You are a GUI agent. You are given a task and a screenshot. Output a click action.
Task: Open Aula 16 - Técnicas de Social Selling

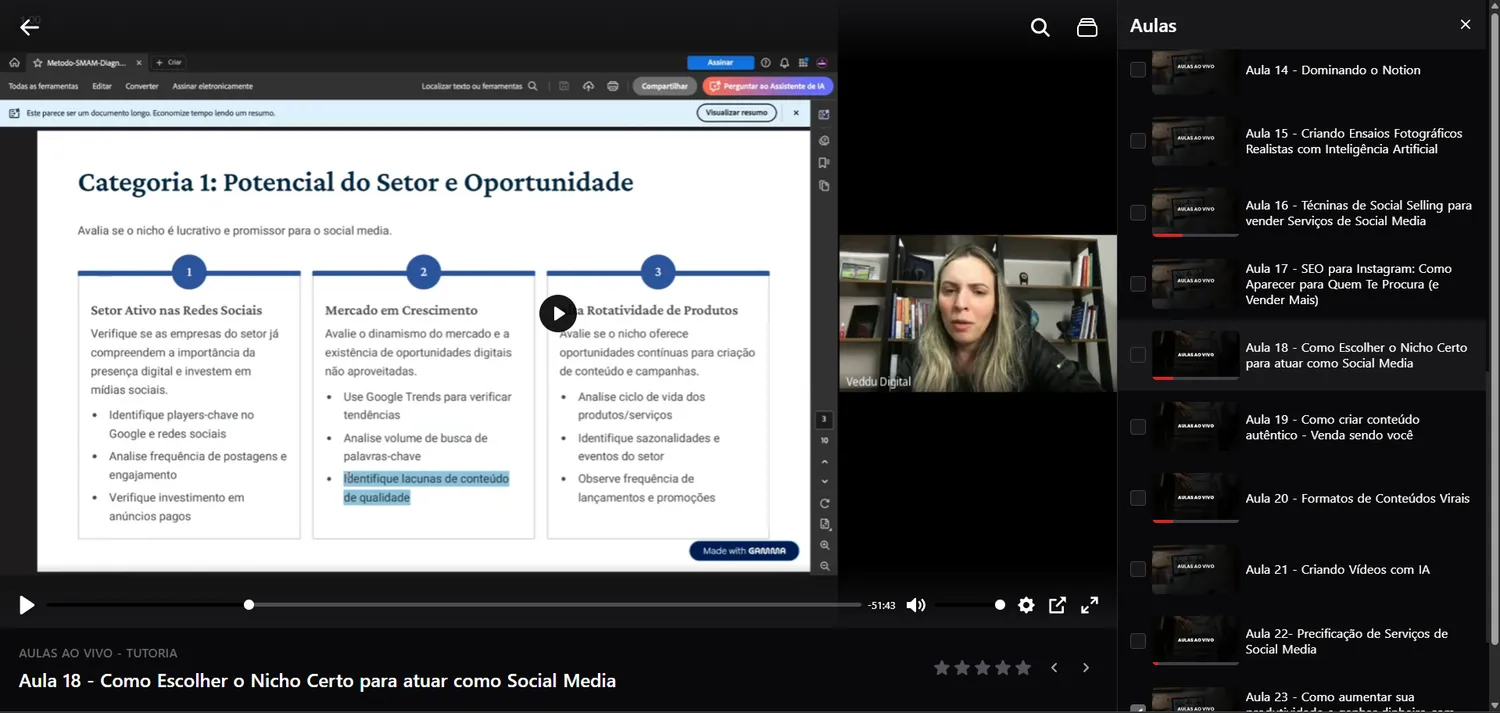[x=1359, y=213]
